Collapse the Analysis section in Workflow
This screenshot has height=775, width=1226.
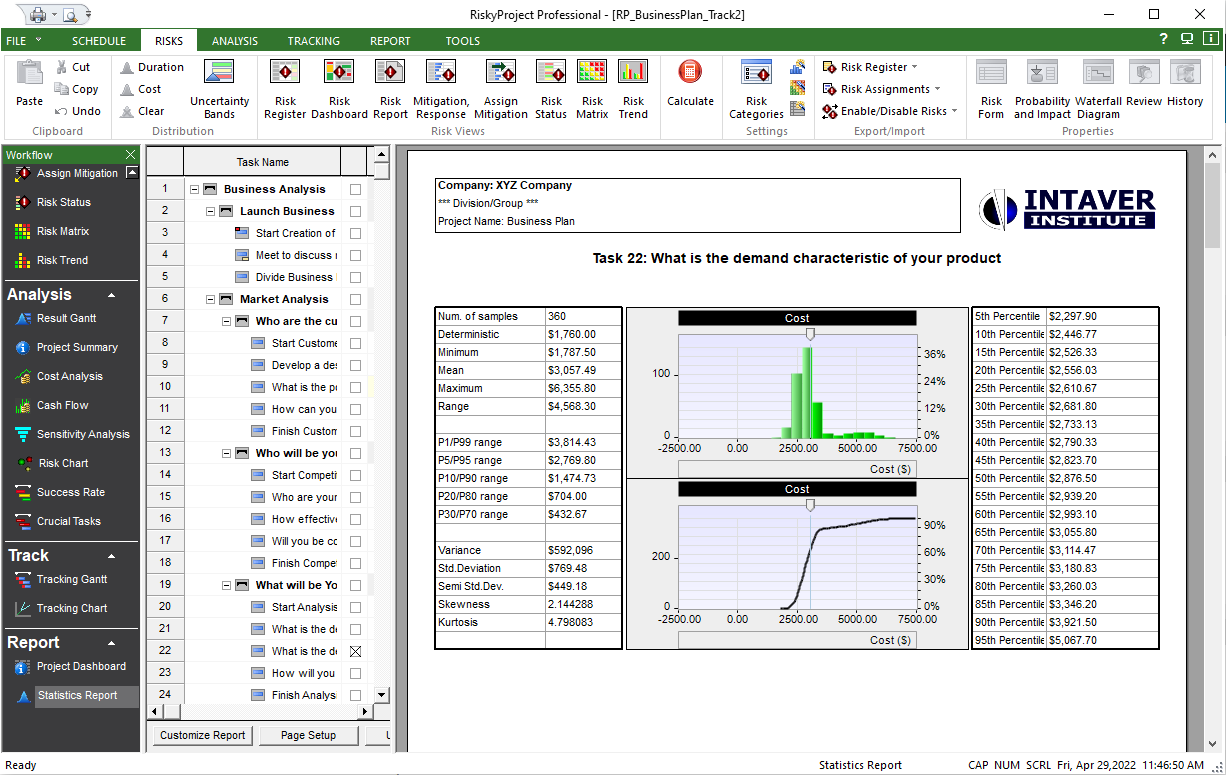coord(111,296)
